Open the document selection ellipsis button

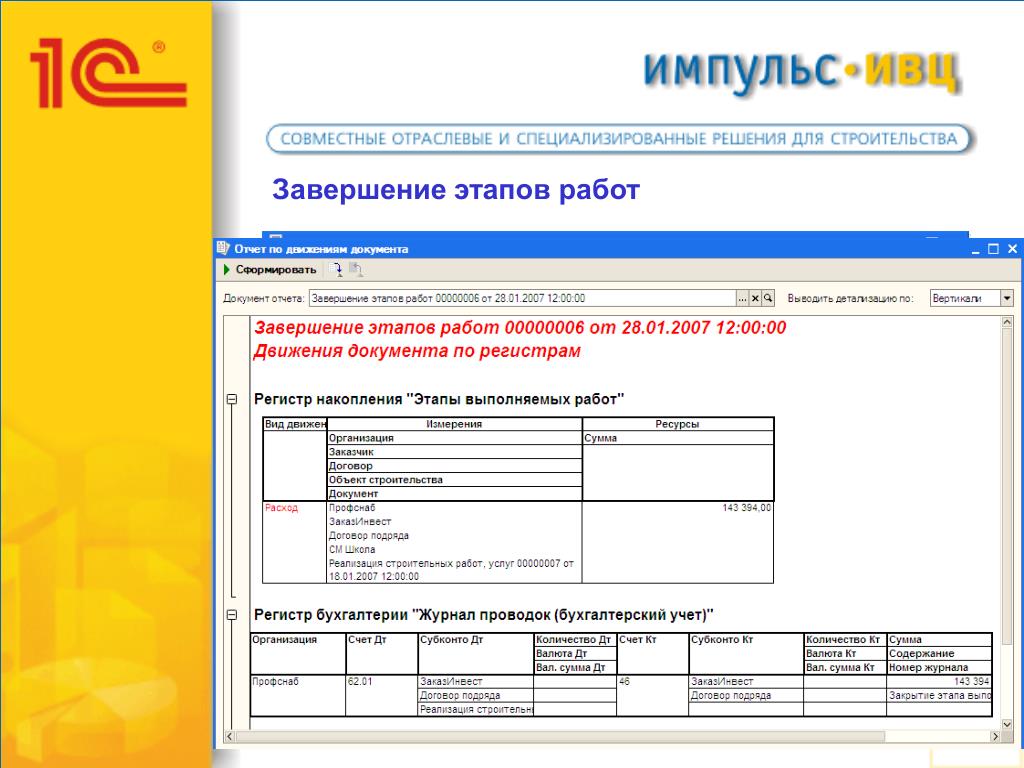point(742,298)
